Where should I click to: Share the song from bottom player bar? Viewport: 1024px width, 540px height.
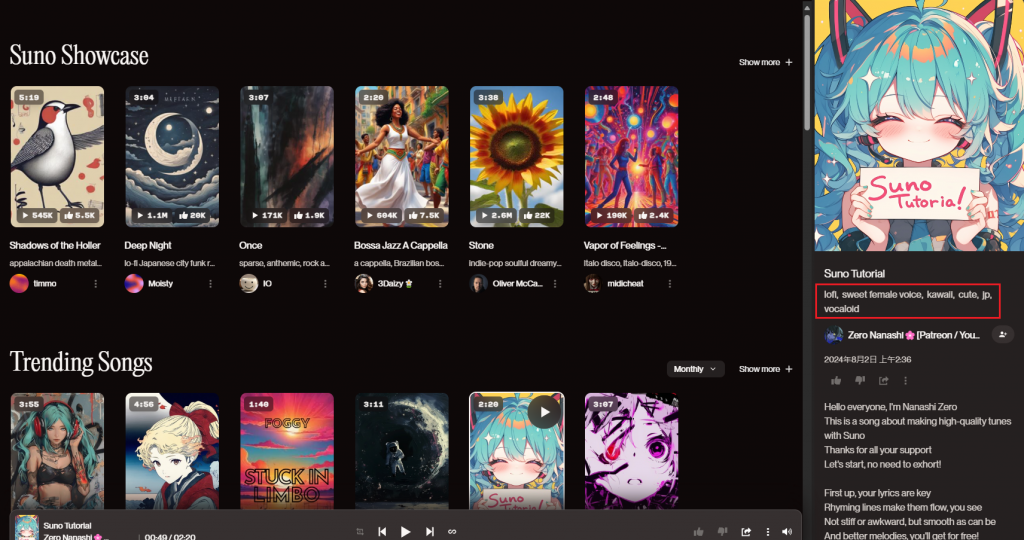[x=746, y=532]
